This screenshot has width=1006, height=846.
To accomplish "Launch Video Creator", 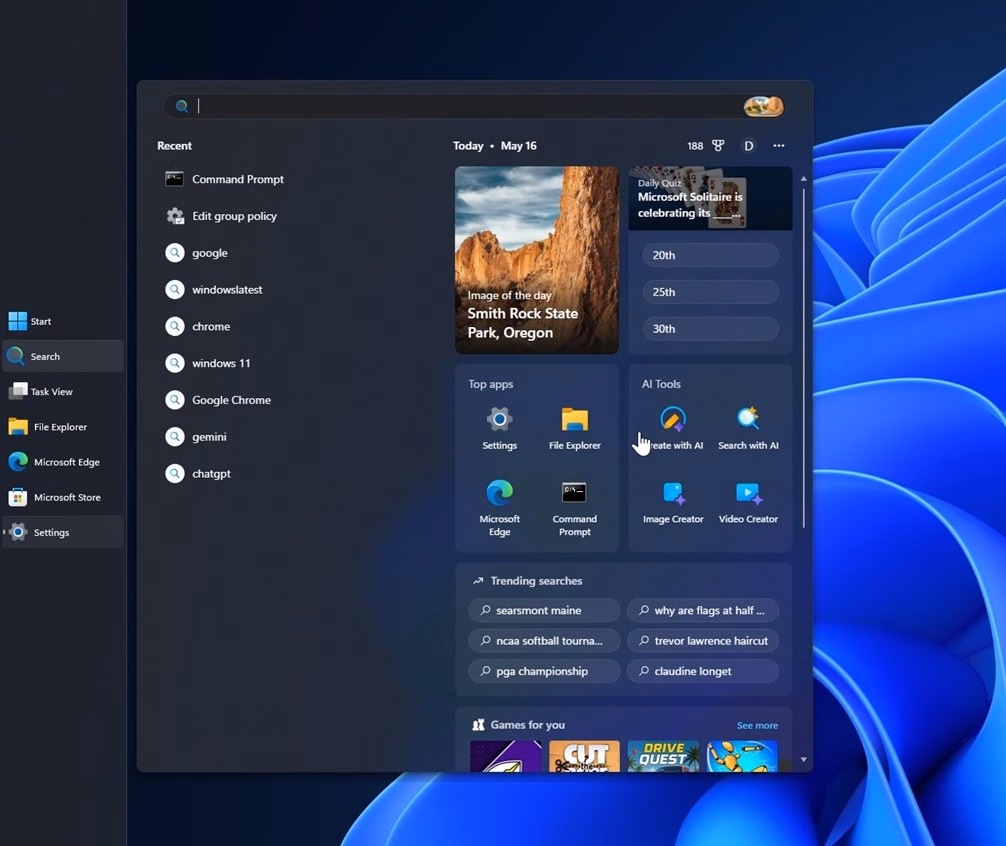I will point(748,503).
